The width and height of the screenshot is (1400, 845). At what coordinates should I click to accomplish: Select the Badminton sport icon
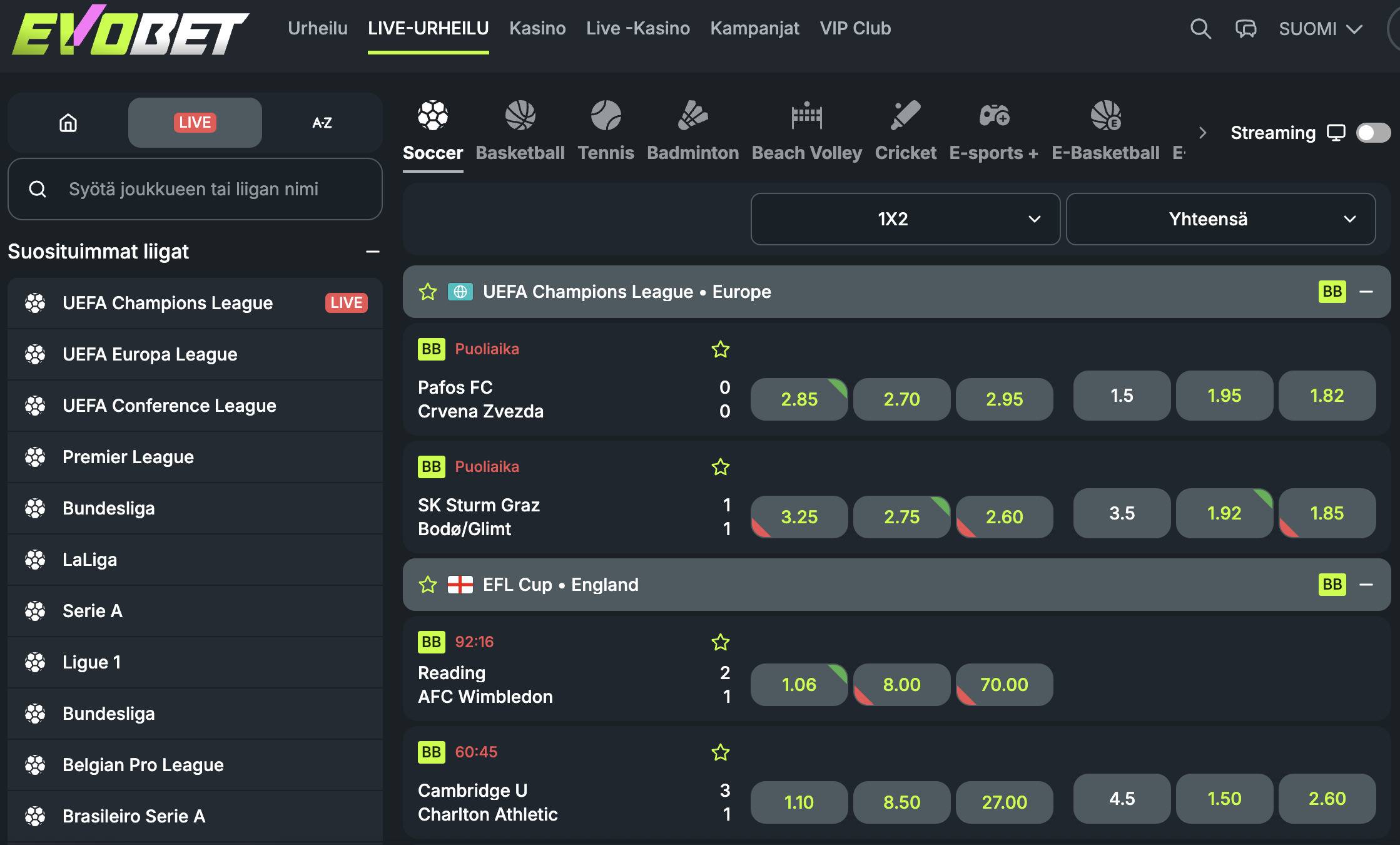click(x=692, y=115)
